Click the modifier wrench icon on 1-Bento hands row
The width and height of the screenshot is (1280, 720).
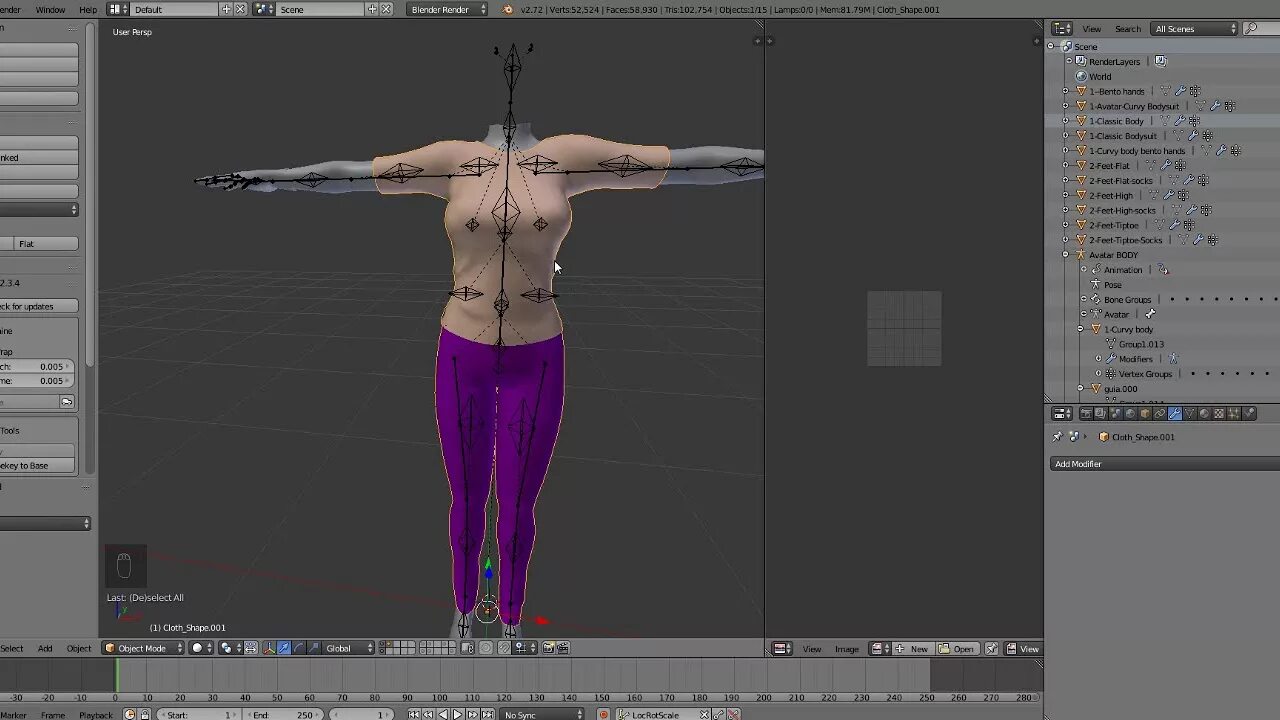[x=1180, y=91]
